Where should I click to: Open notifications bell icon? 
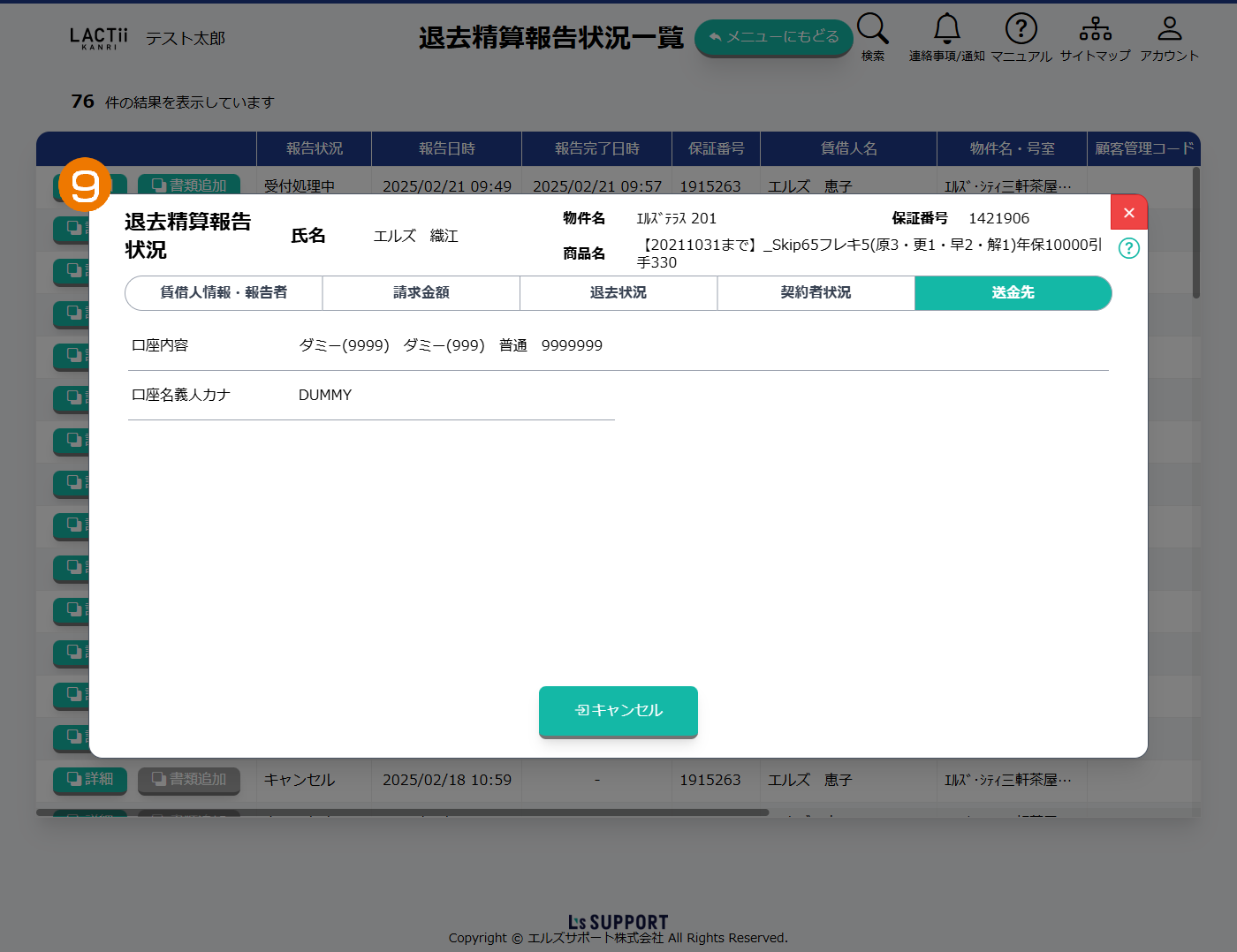coord(946,29)
